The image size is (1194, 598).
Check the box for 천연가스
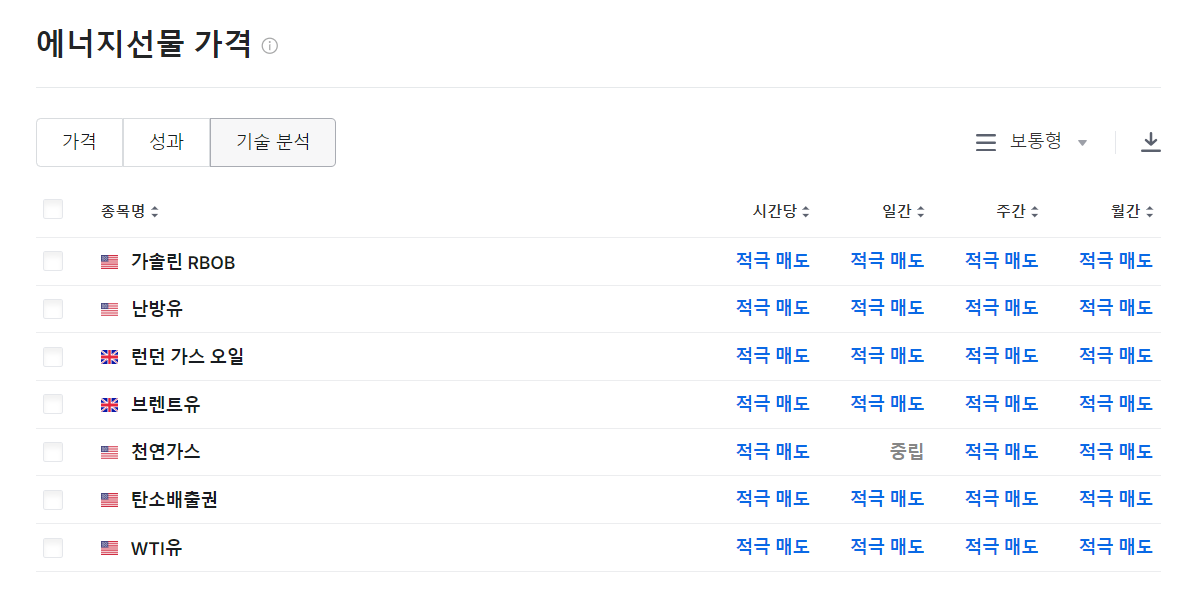click(53, 452)
